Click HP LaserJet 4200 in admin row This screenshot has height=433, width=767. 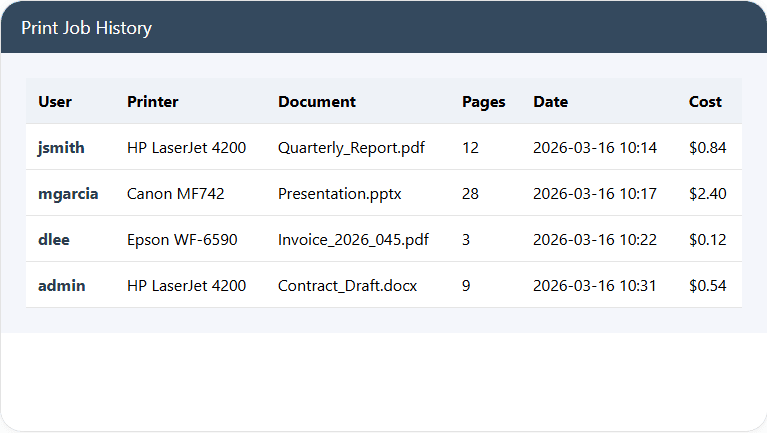click(x=186, y=286)
